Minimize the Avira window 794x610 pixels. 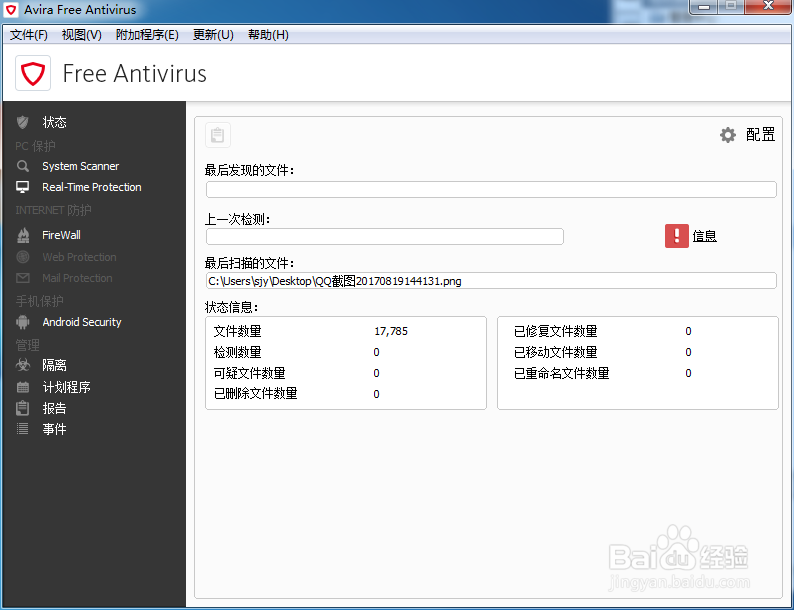704,7
